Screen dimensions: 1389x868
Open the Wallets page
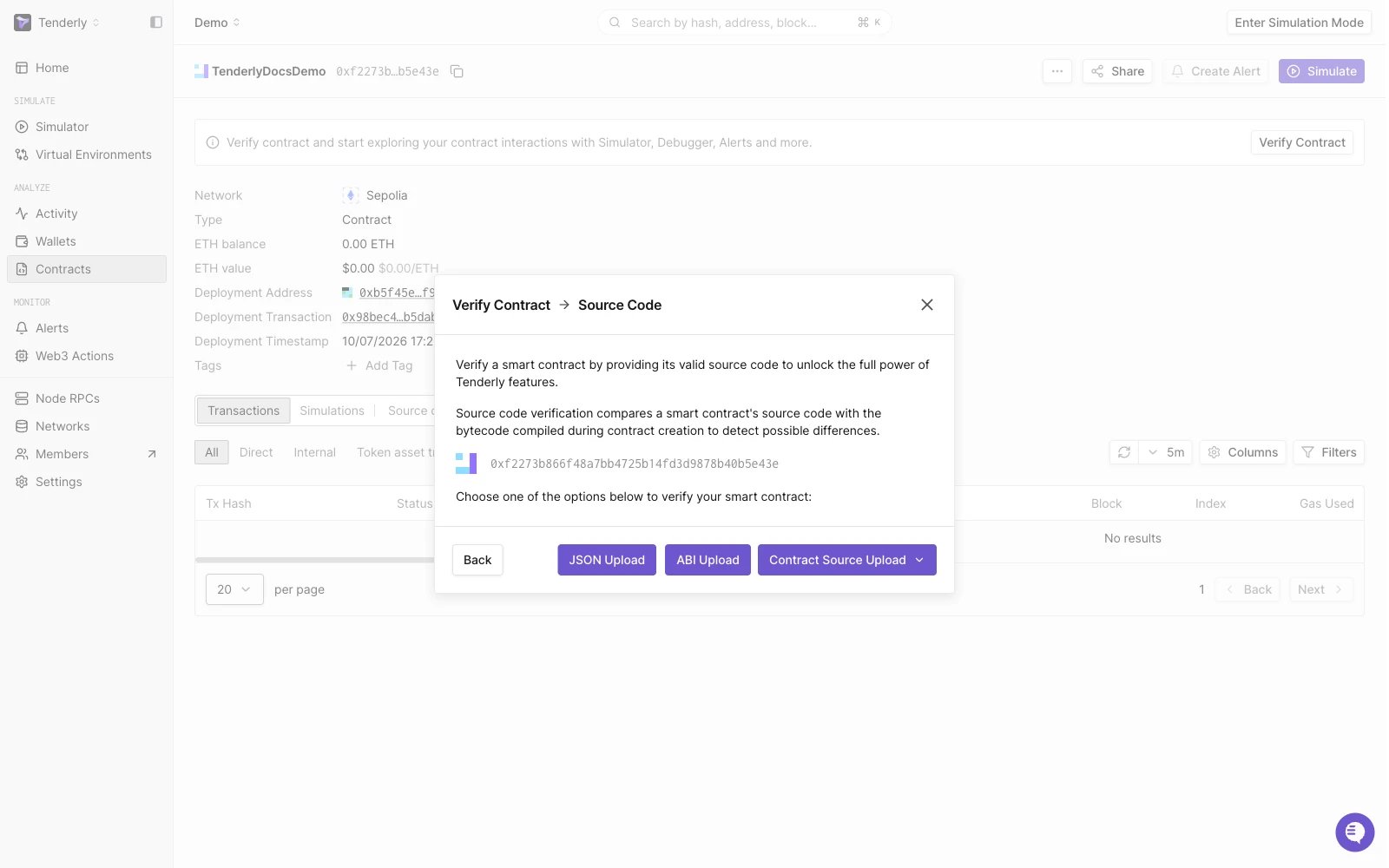coord(87,241)
